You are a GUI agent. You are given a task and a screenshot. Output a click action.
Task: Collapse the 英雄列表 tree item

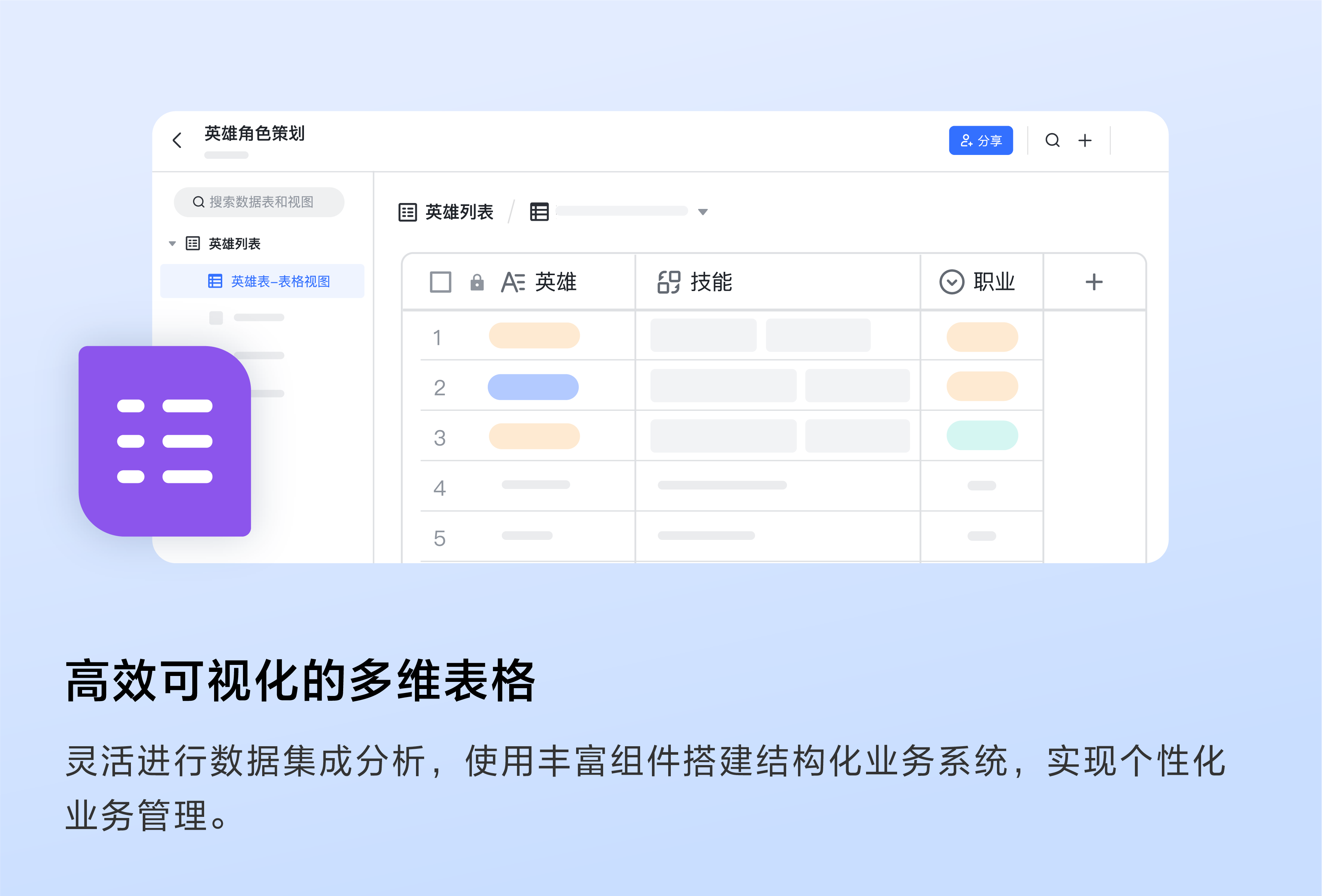[172, 243]
